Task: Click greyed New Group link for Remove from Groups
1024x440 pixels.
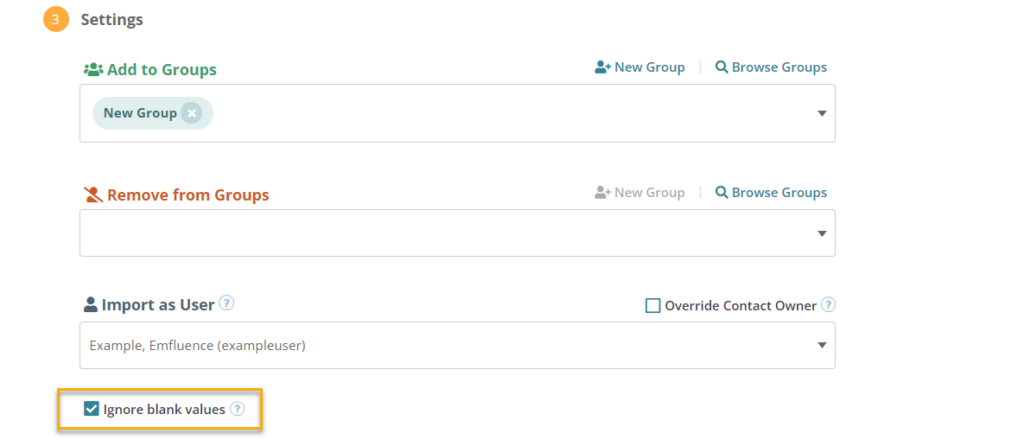Action: point(639,193)
